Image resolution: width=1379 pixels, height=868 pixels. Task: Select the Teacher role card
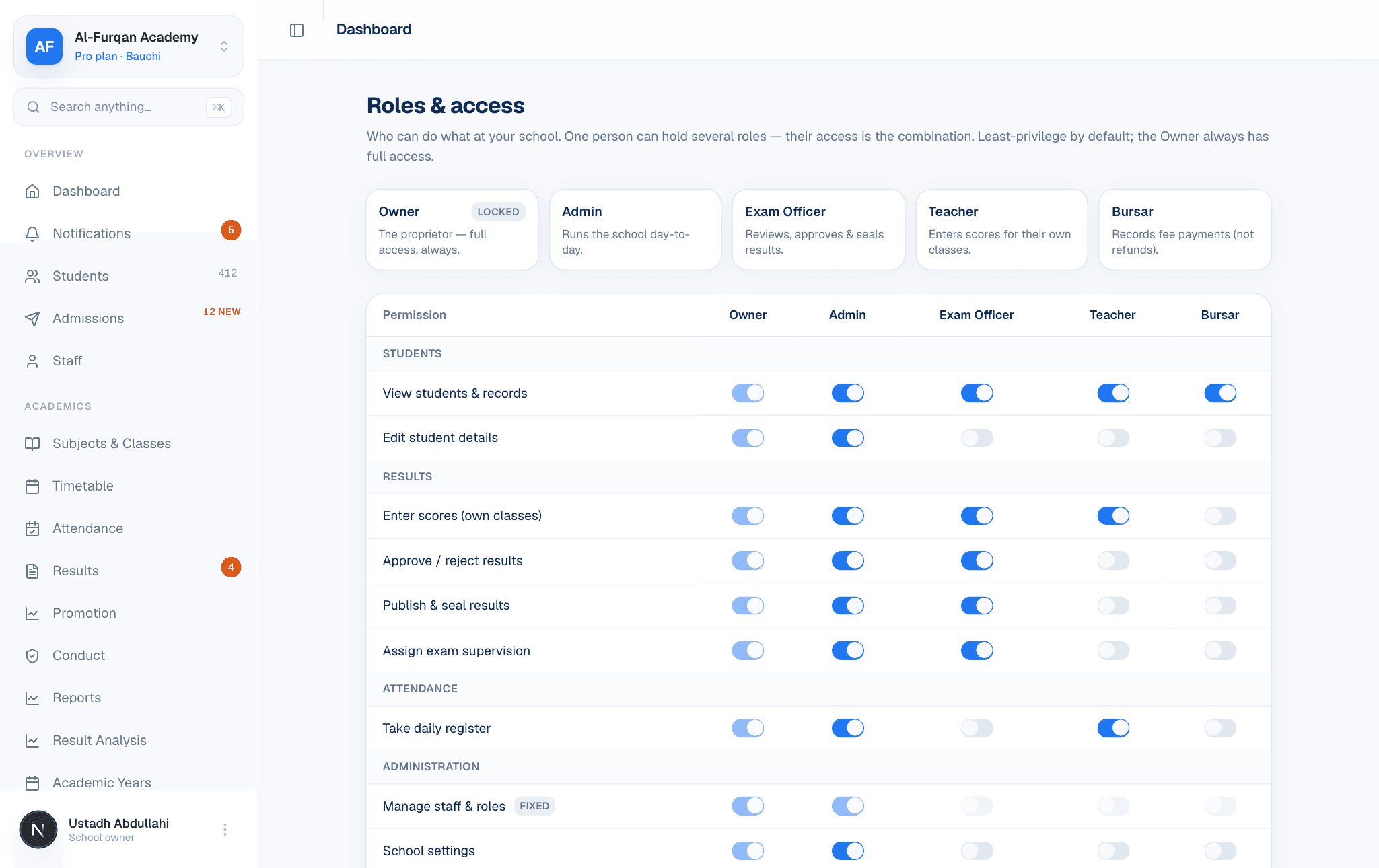[x=1001, y=229]
